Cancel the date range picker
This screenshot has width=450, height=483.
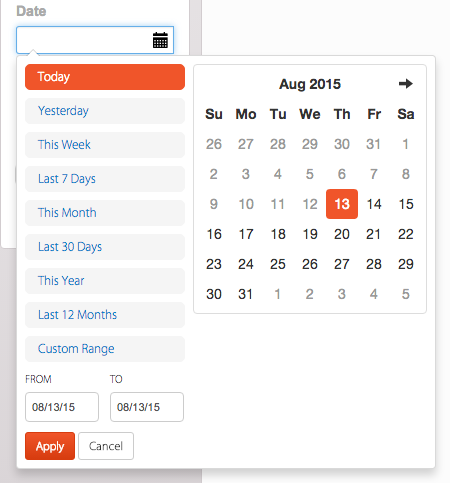click(x=106, y=446)
